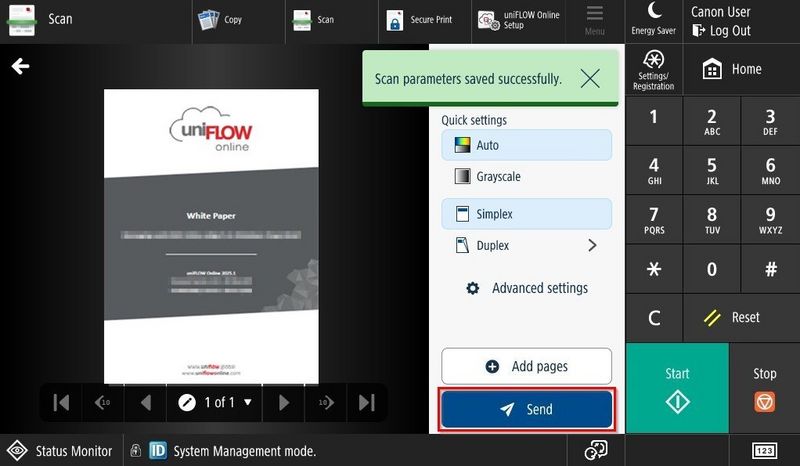Select the scanned document preview thumbnail

211,236
